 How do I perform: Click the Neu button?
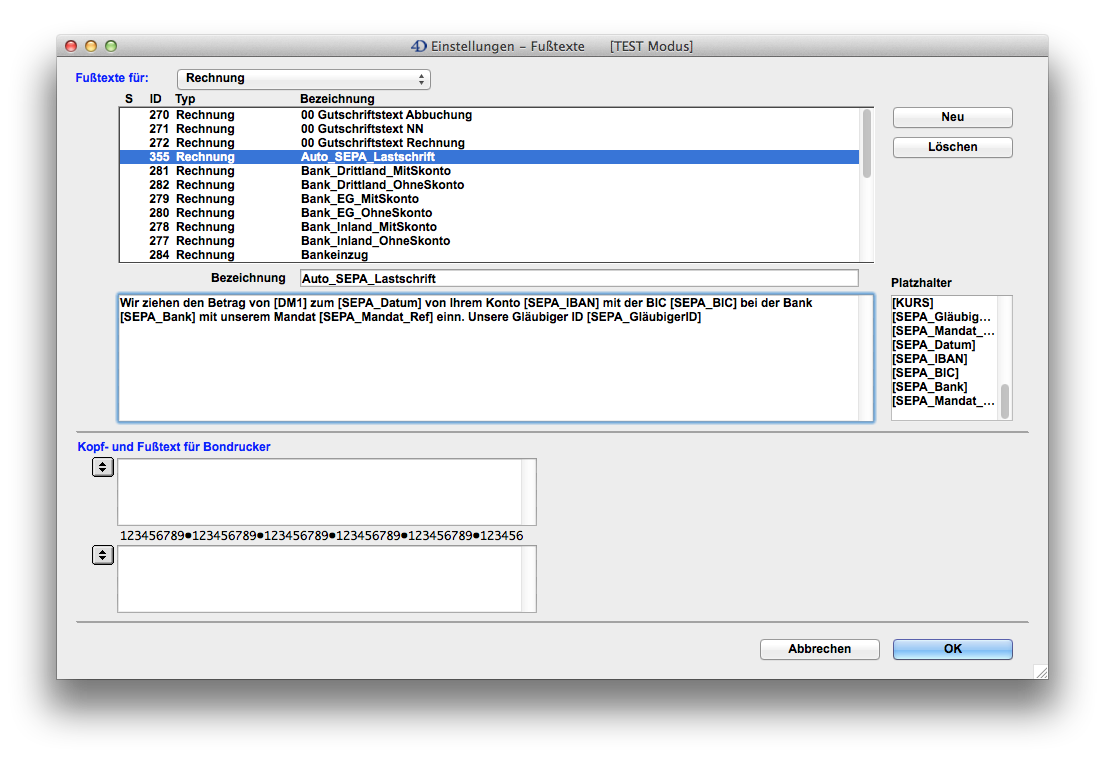(x=952, y=117)
